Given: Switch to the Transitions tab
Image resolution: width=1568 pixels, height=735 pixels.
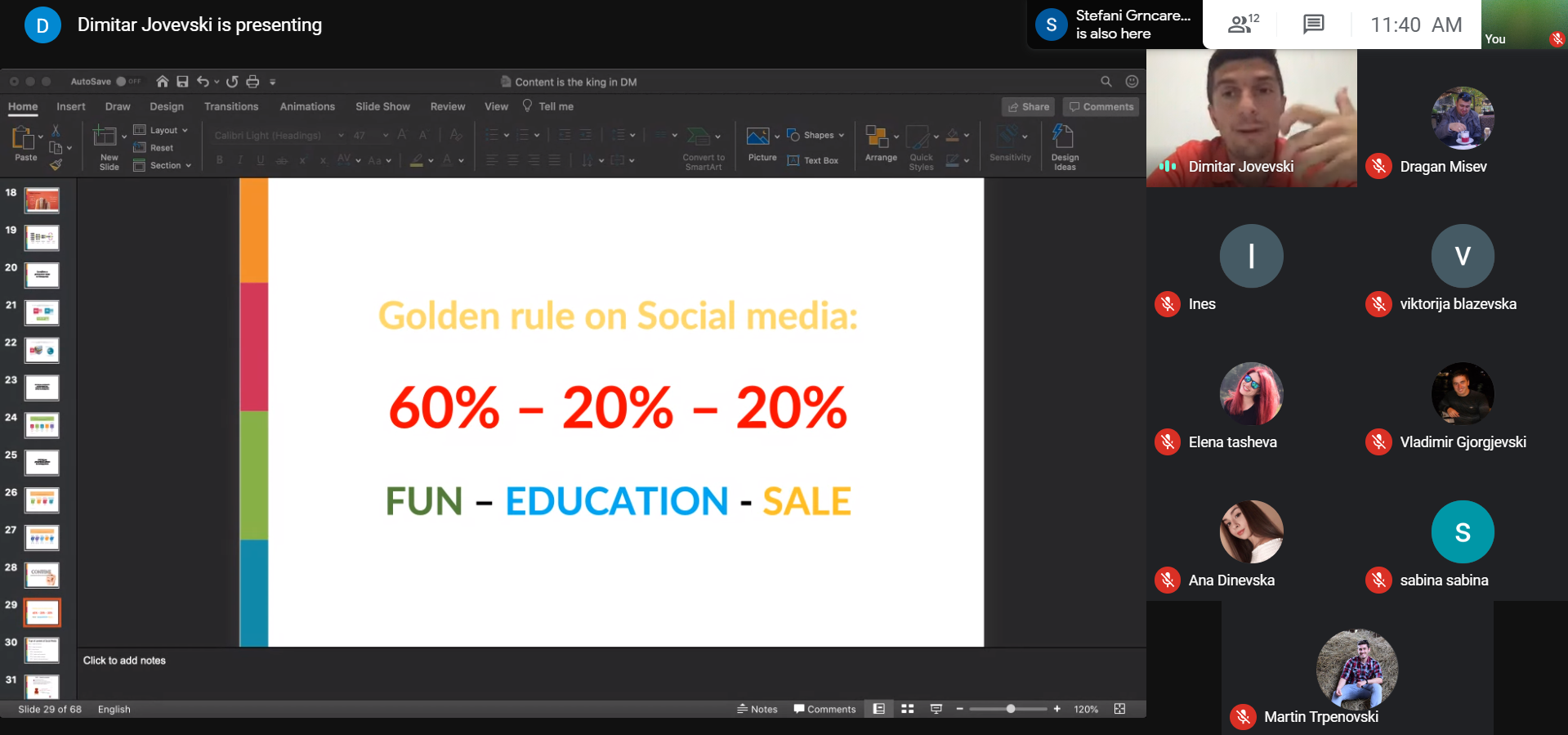Looking at the screenshot, I should (231, 106).
